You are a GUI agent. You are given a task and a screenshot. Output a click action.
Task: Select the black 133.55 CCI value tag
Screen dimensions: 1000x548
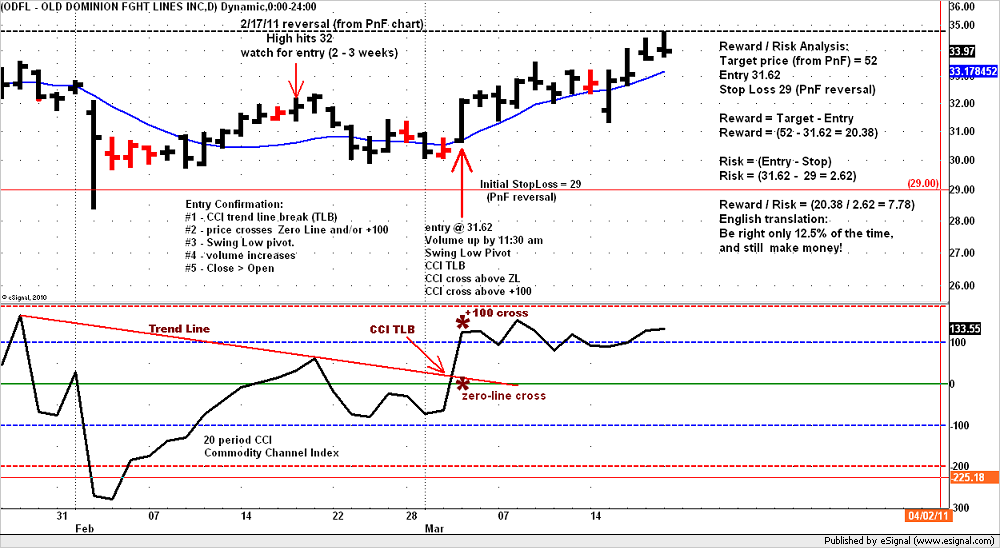coord(964,329)
